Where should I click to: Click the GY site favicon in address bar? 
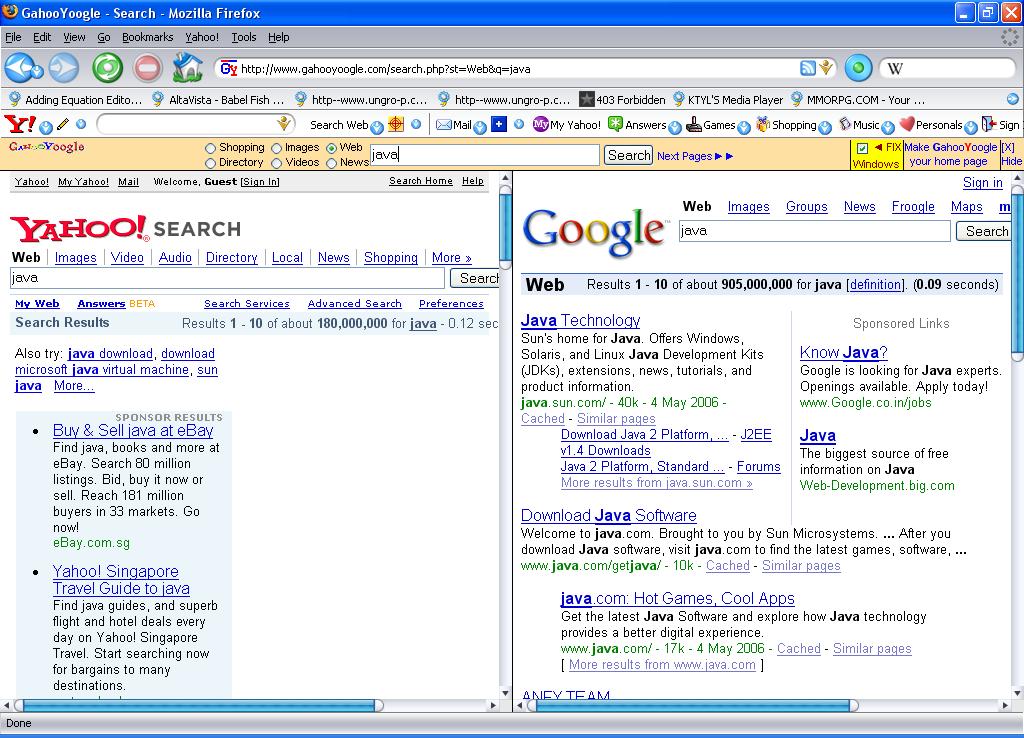(x=229, y=69)
